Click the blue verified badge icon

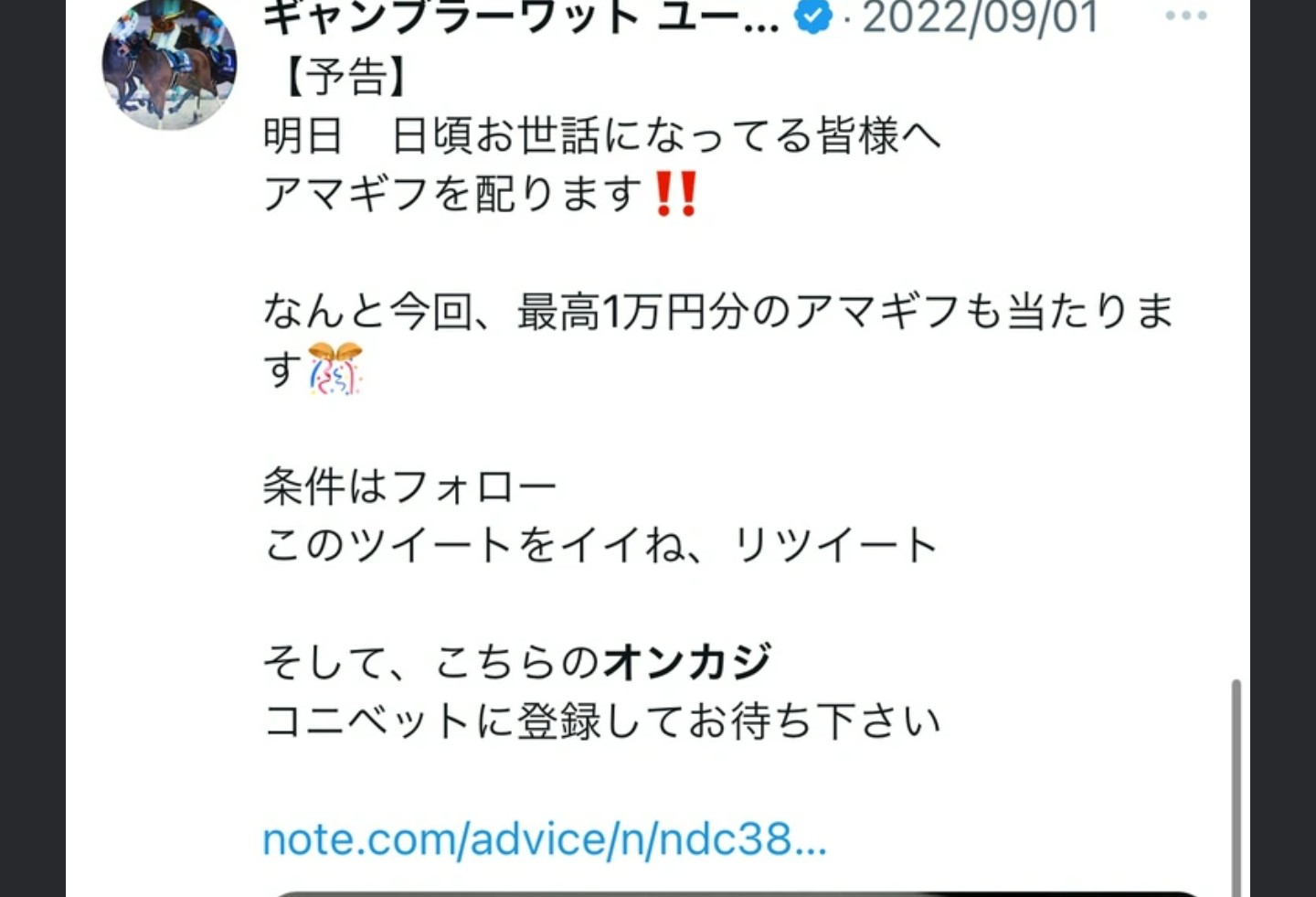point(813,16)
